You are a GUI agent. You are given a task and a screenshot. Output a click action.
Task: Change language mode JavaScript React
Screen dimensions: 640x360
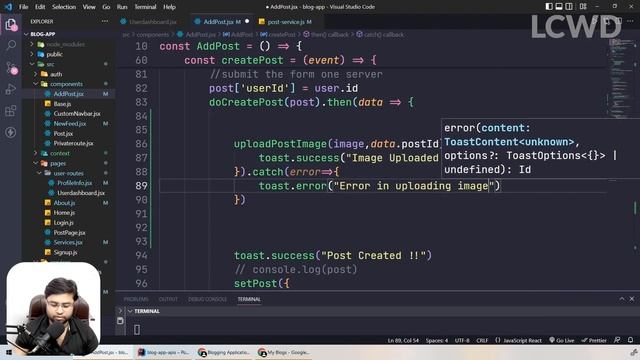(x=518, y=340)
